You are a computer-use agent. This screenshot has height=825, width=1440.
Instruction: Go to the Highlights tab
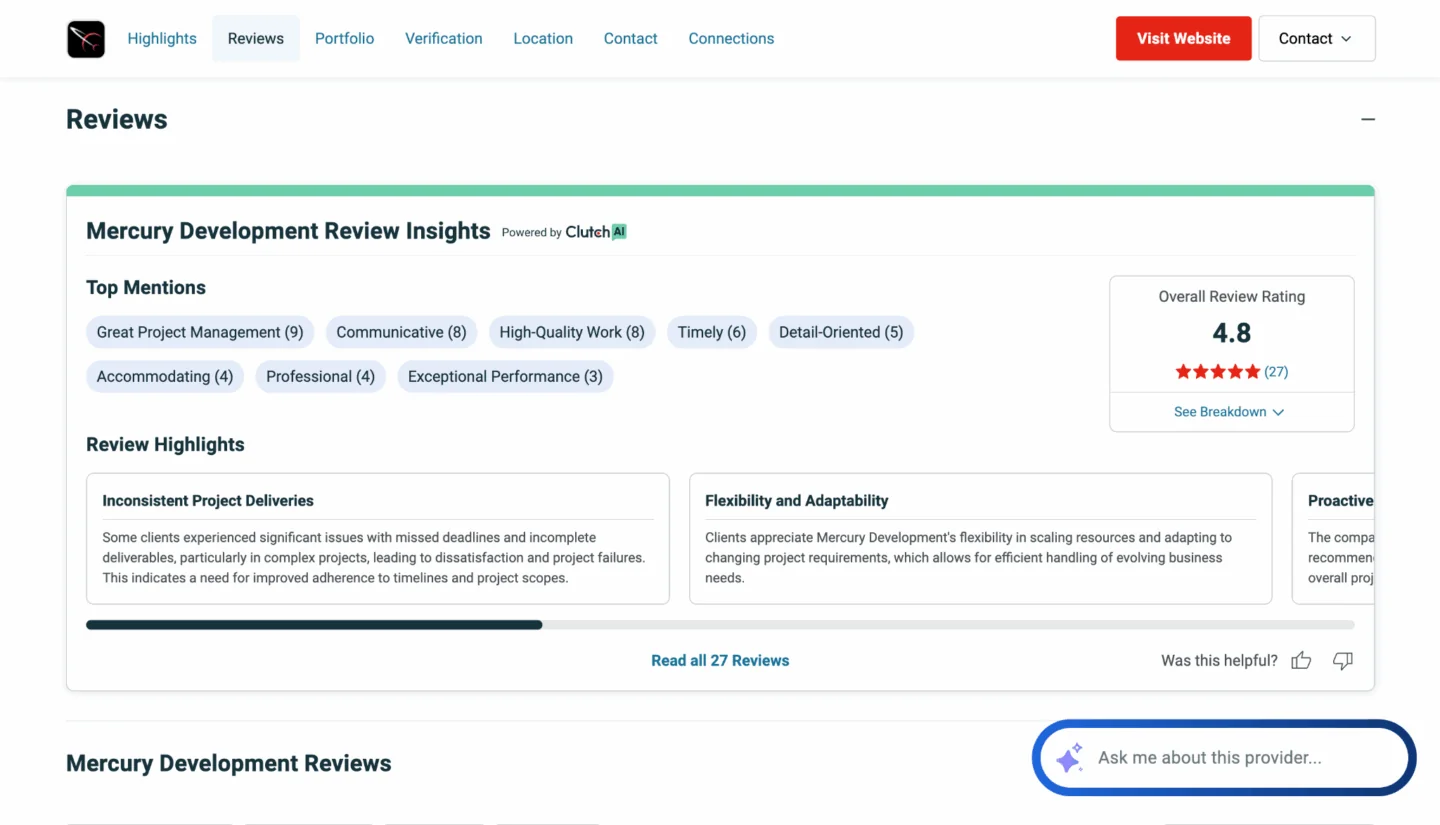click(x=162, y=38)
